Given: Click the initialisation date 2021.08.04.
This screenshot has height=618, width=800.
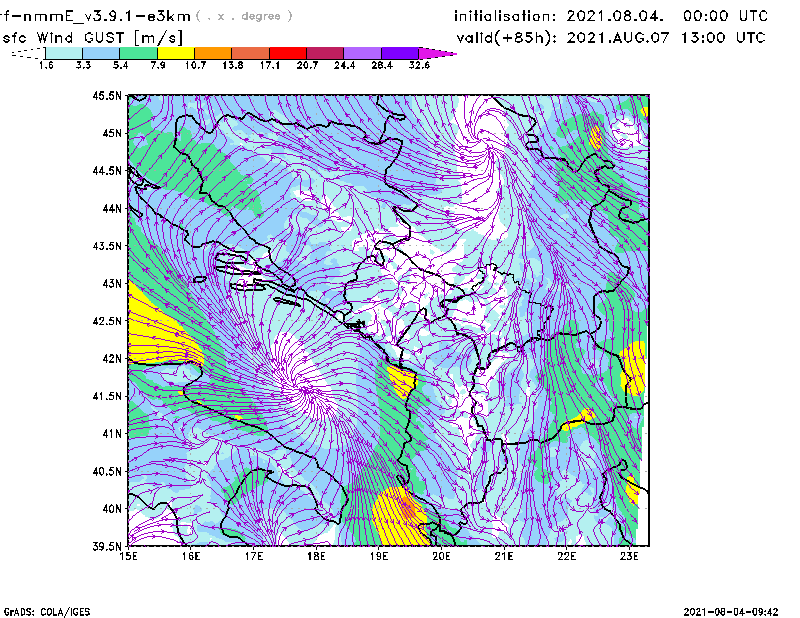Looking at the screenshot, I should (615, 16).
